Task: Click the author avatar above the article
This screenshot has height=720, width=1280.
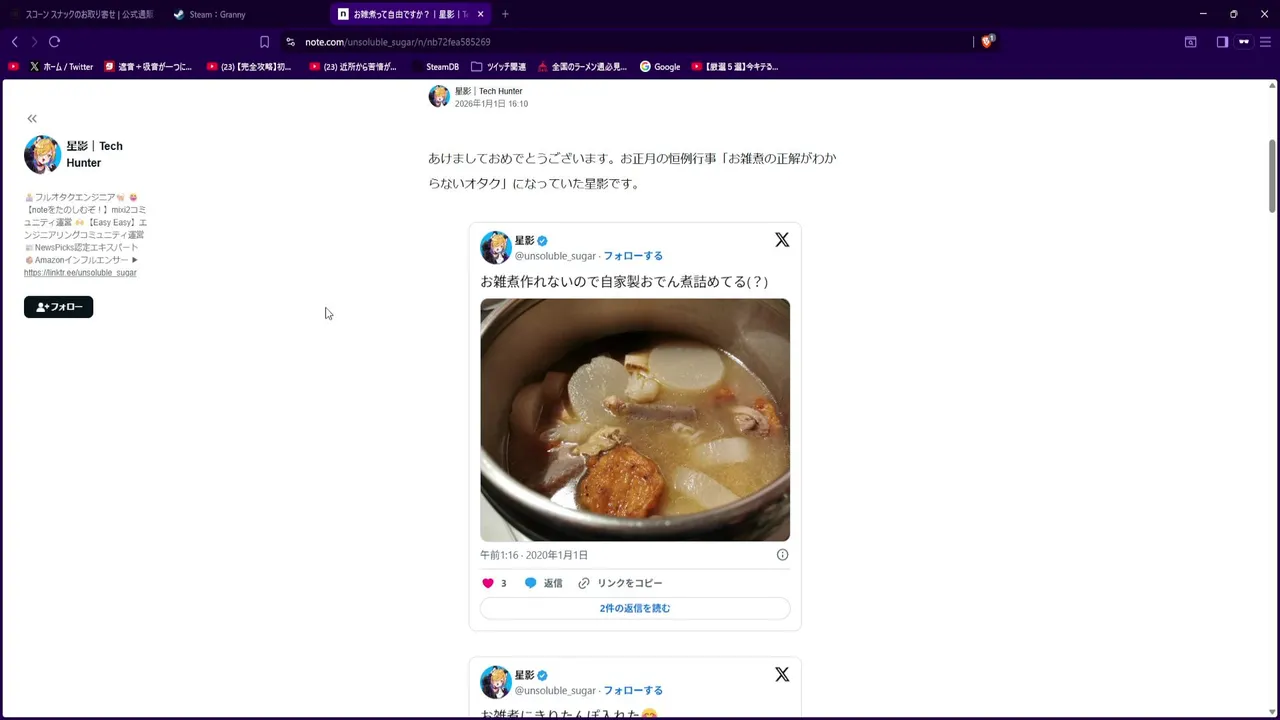Action: pos(439,96)
